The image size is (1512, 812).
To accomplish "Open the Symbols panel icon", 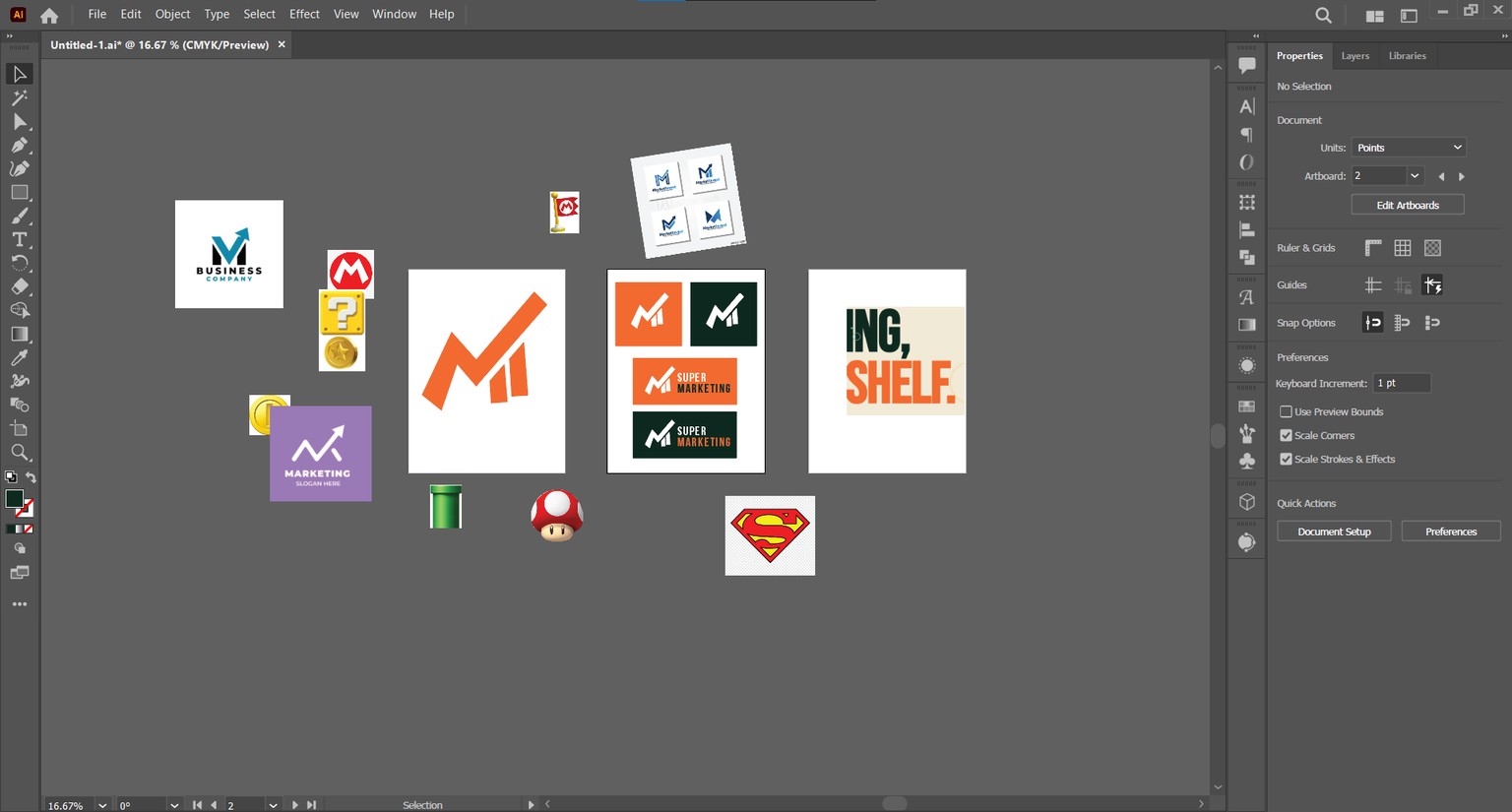I will pyautogui.click(x=1247, y=460).
